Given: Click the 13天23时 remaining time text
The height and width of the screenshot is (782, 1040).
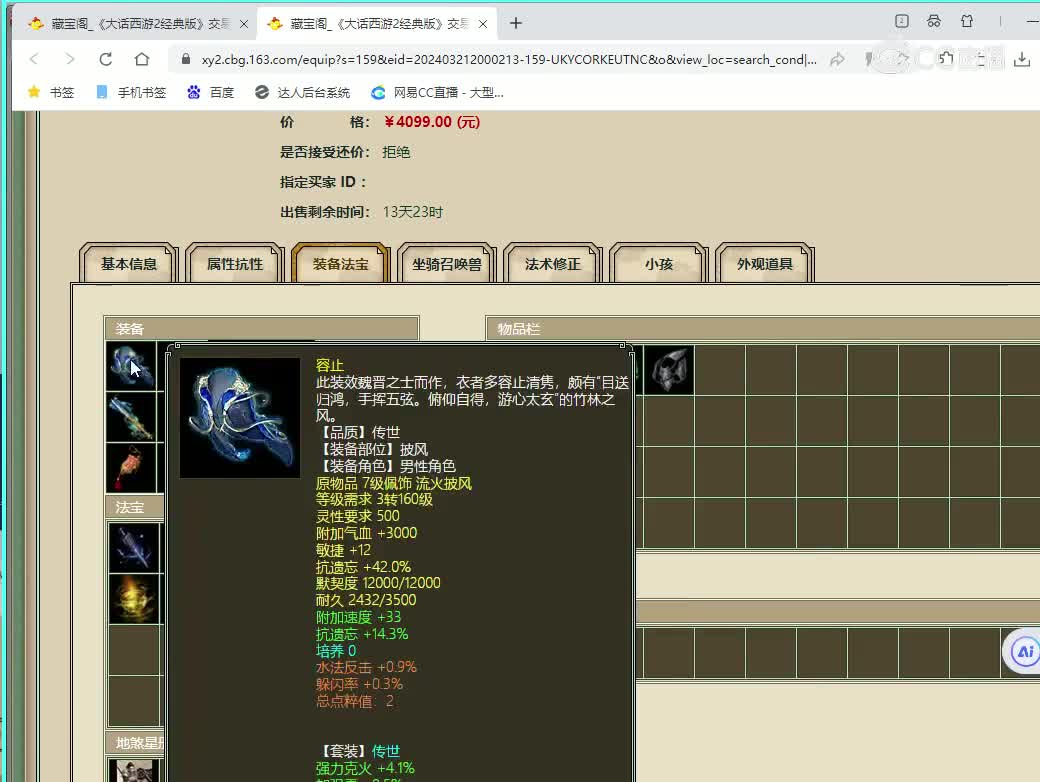Looking at the screenshot, I should coord(413,212).
